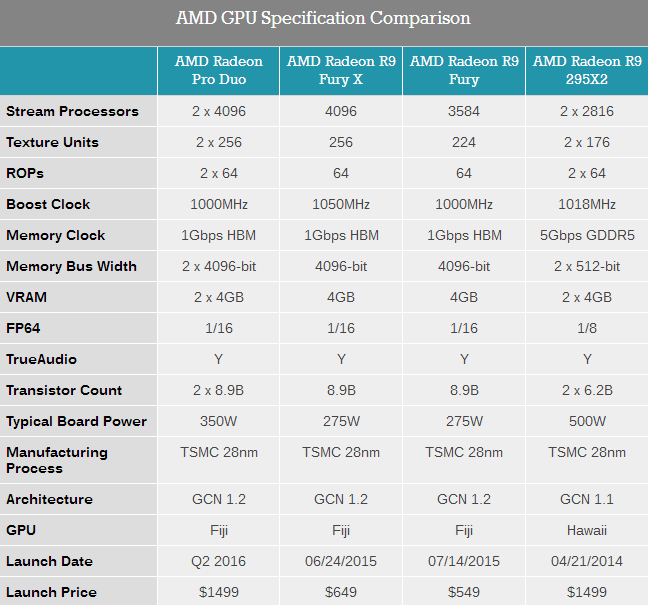Click the VRAM row label
The width and height of the screenshot is (648, 605).
pos(26,297)
